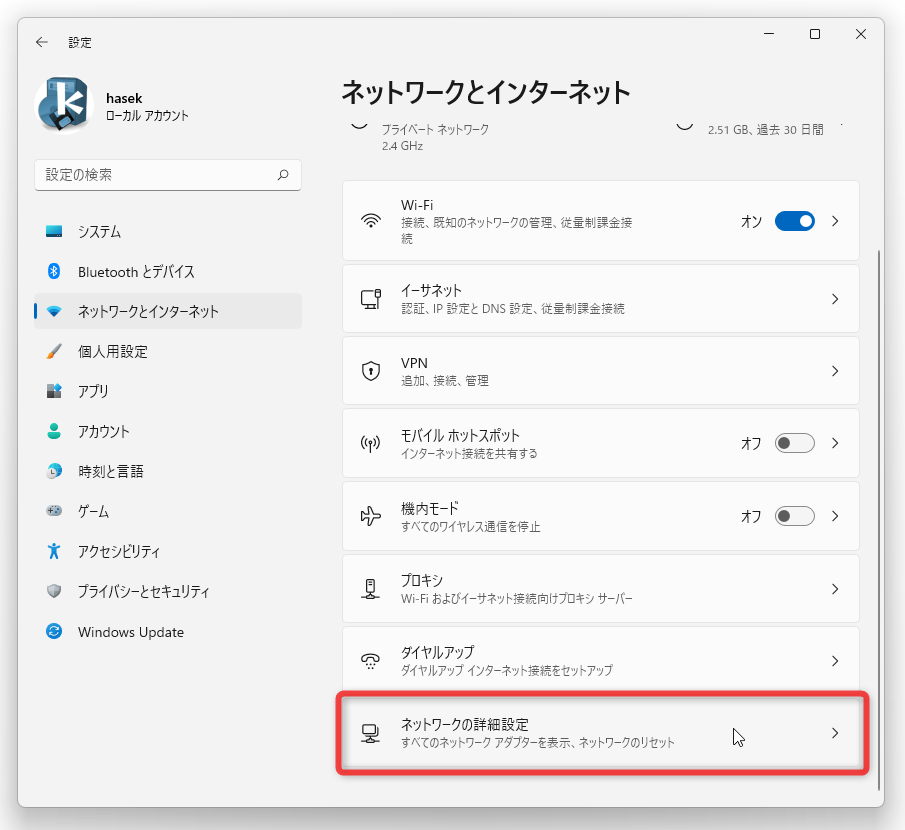
Task: Click the search magnifier icon
Action: pyautogui.click(x=283, y=175)
